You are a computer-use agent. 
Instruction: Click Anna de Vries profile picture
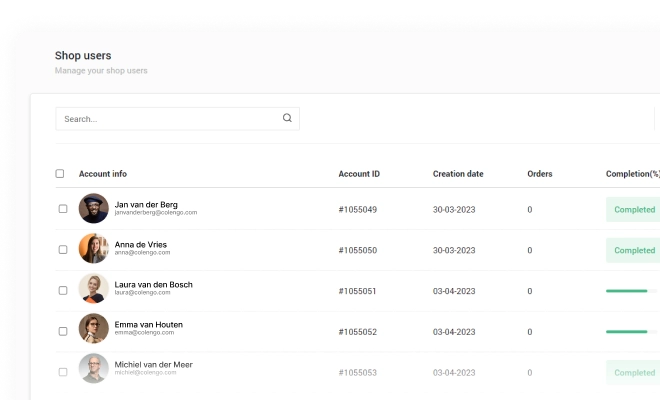(93, 248)
